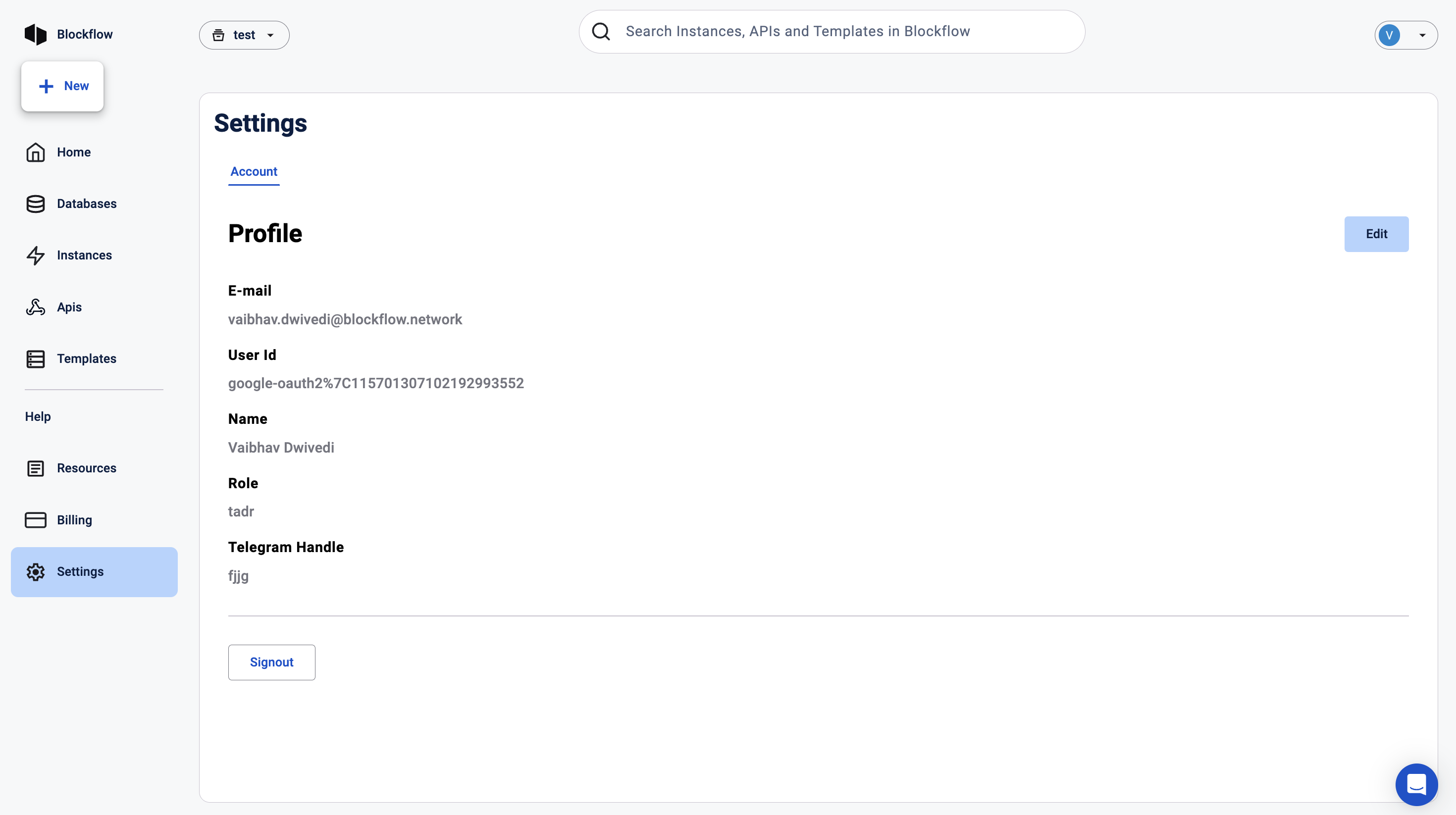This screenshot has height=815, width=1456.
Task: Open the chat support bubble
Action: [1416, 784]
